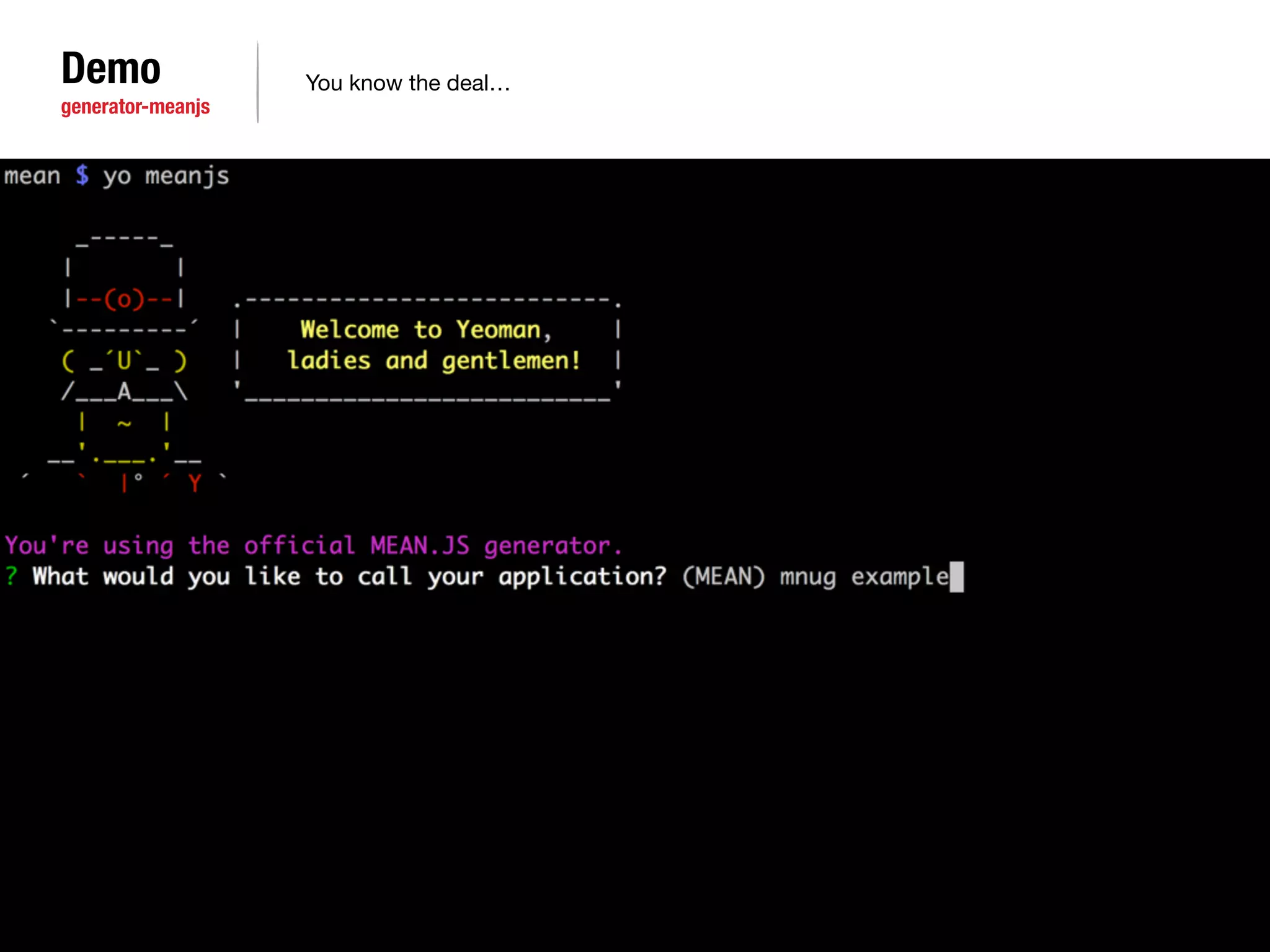Click the green question mark prompt
The height and width of the screenshot is (952, 1270).
pyautogui.click(x=11, y=576)
